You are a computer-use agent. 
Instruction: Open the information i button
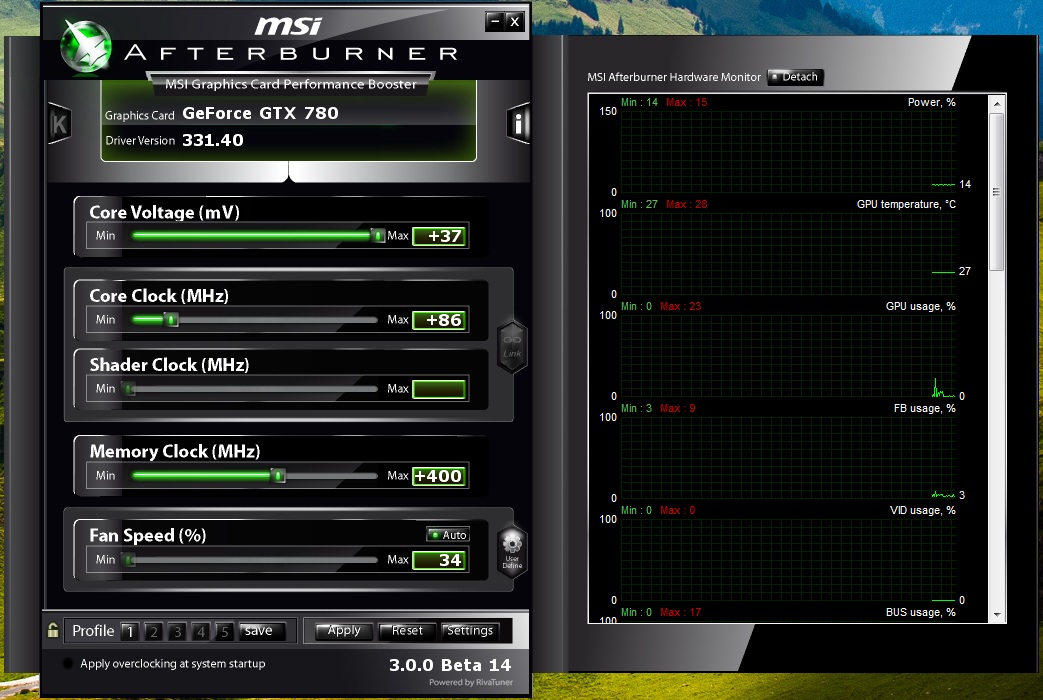[519, 123]
